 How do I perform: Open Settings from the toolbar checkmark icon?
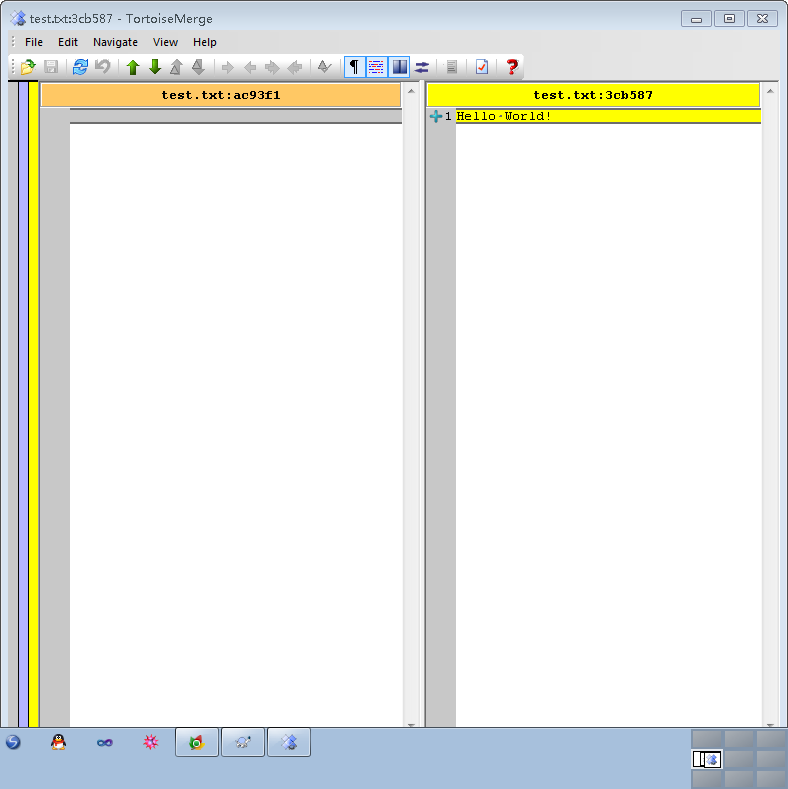tap(482, 67)
